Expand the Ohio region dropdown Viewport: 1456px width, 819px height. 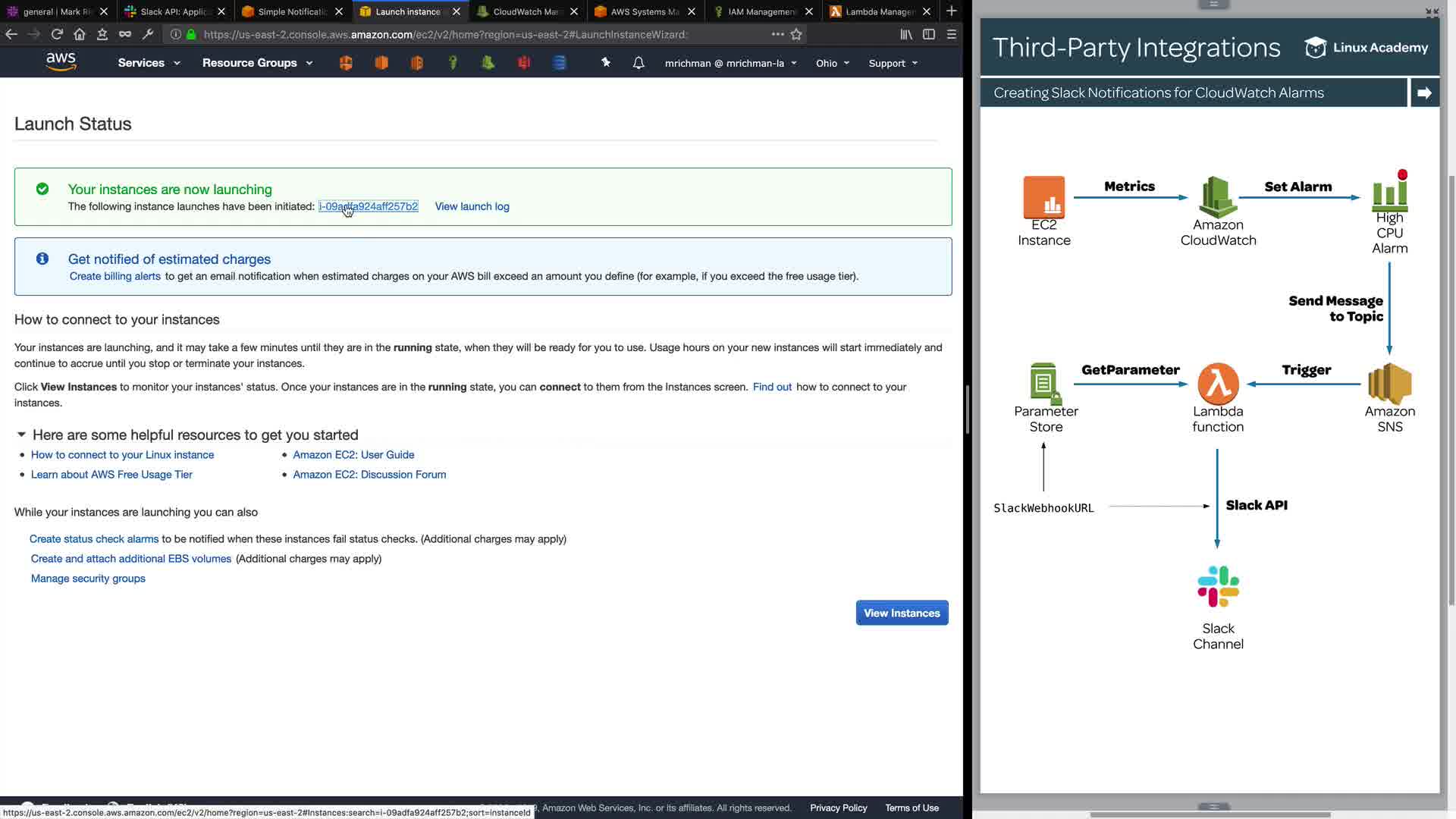pos(833,63)
